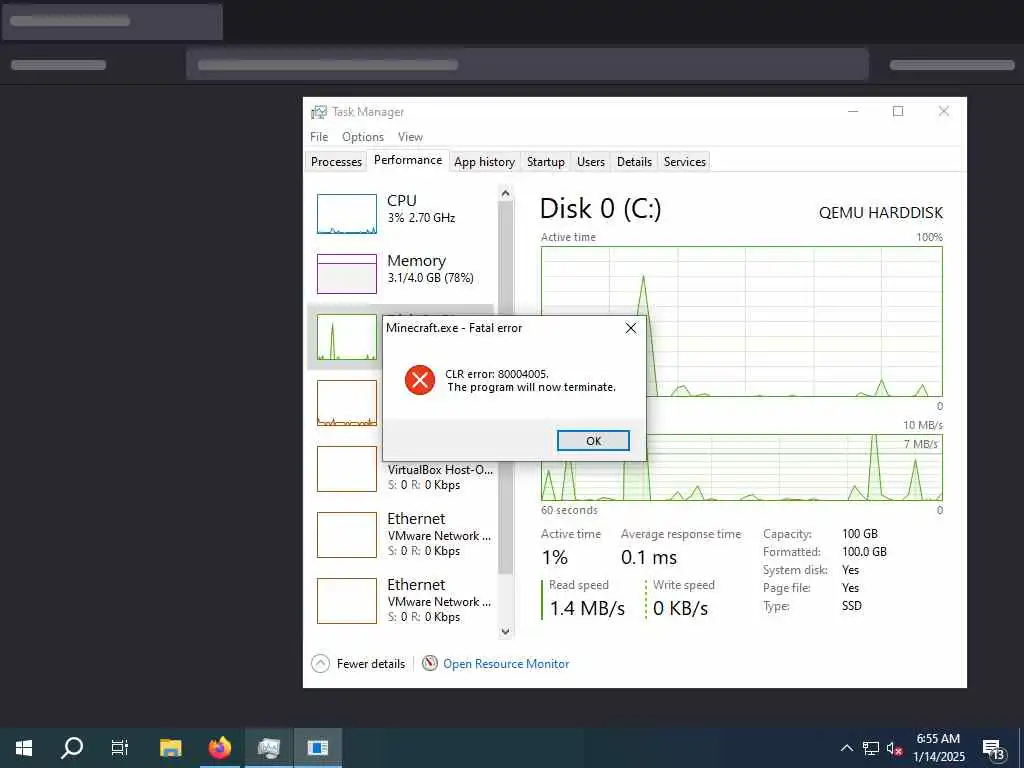This screenshot has width=1024, height=768.
Task: Switch to the Processes tab
Action: pyautogui.click(x=336, y=161)
